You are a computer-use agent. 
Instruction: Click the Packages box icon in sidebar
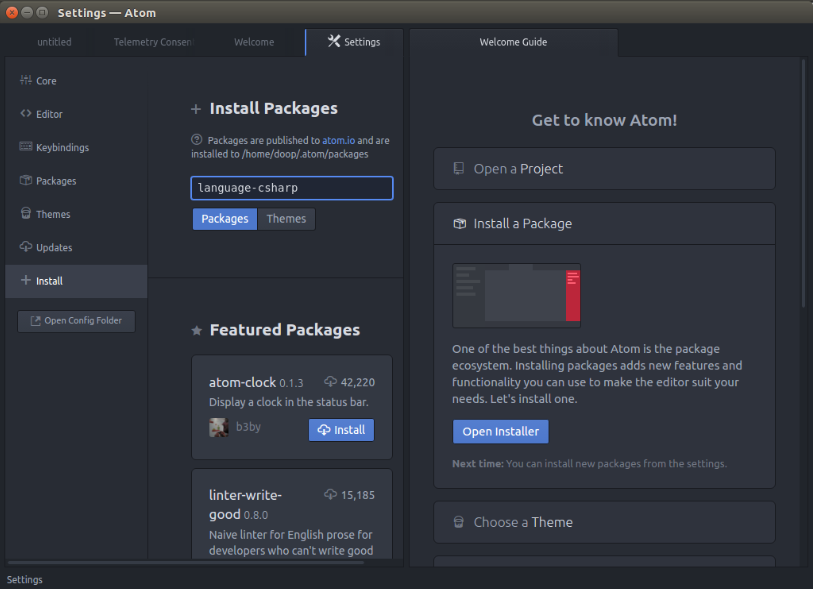click(x=25, y=180)
